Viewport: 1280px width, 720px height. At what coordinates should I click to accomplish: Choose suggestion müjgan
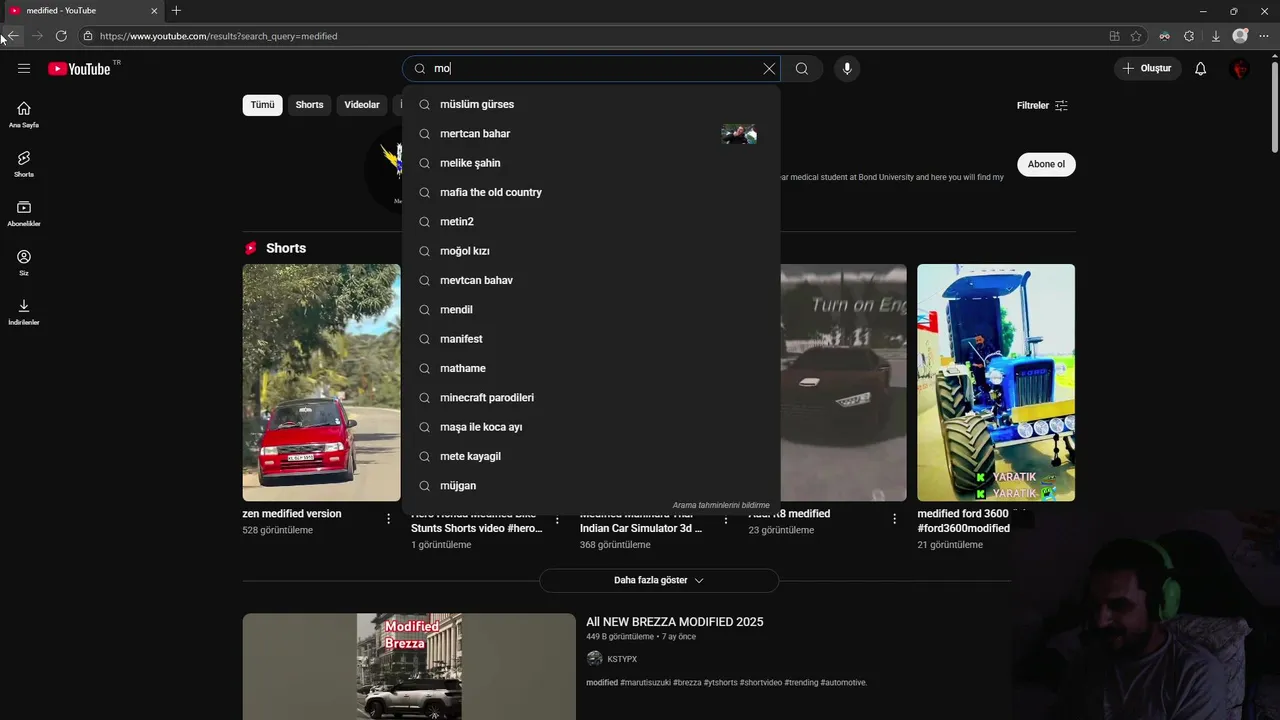591,486
